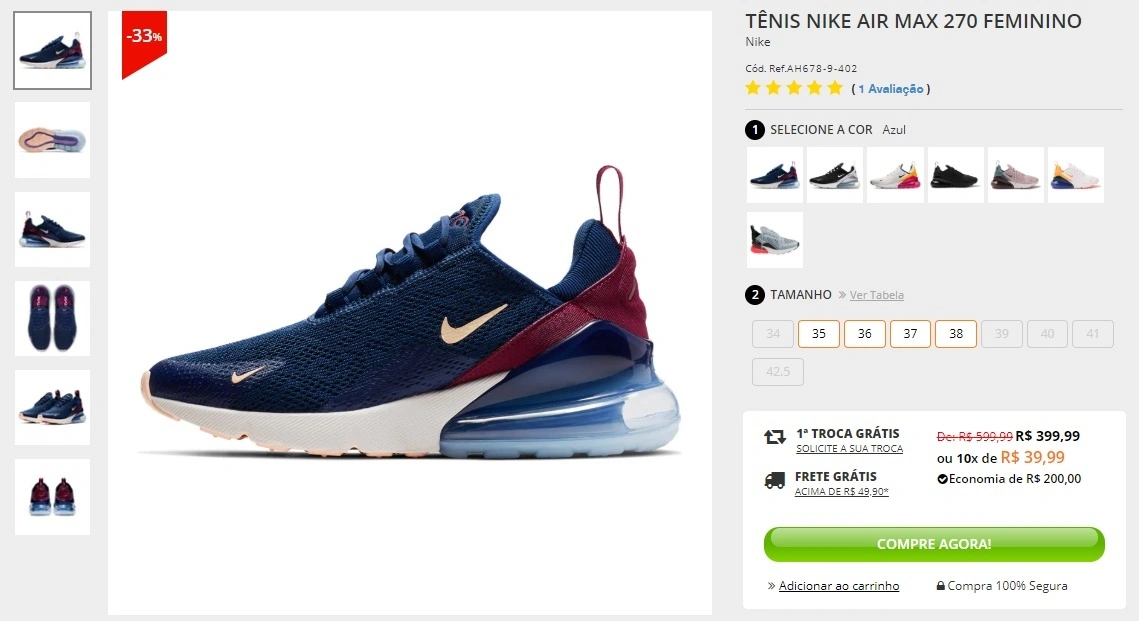Click the padlock icon next to Compra 100% Segura
This screenshot has width=1139, height=621.
(x=941, y=585)
